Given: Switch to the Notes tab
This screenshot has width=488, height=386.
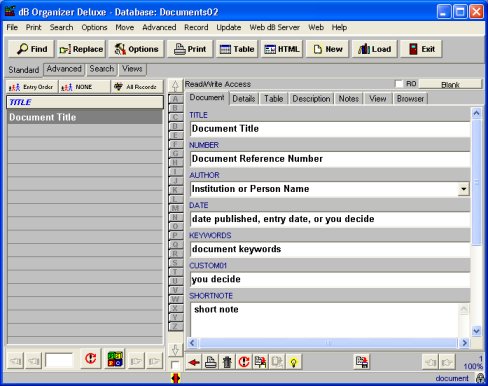Looking at the screenshot, I should click(349, 99).
